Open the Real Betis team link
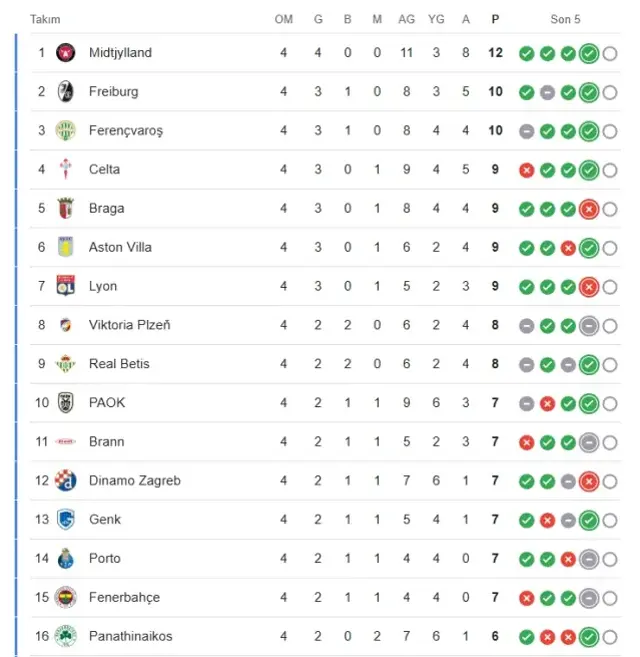The image size is (640, 657). [x=119, y=364]
